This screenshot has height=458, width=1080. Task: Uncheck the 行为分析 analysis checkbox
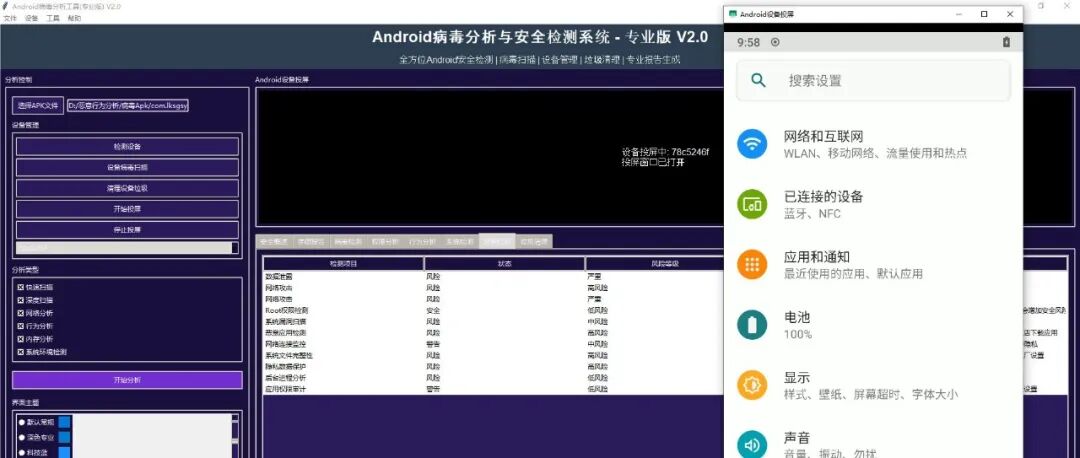[21, 326]
